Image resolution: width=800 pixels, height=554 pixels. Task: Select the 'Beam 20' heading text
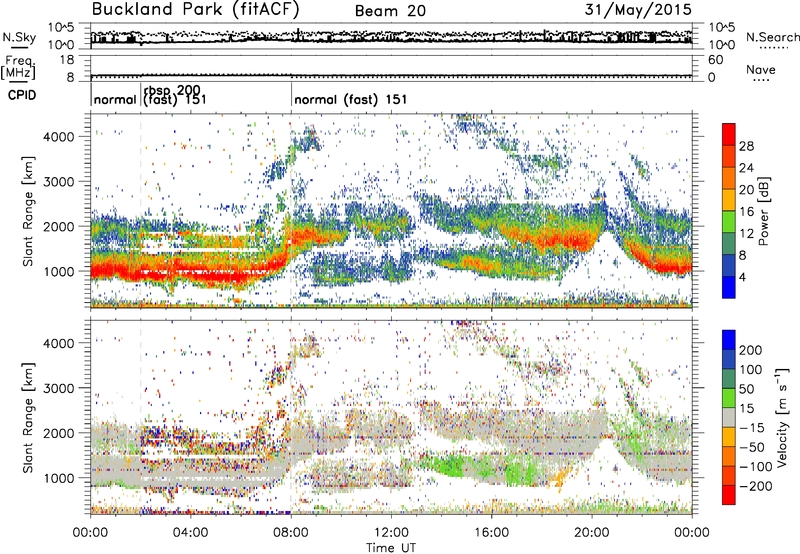(390, 11)
